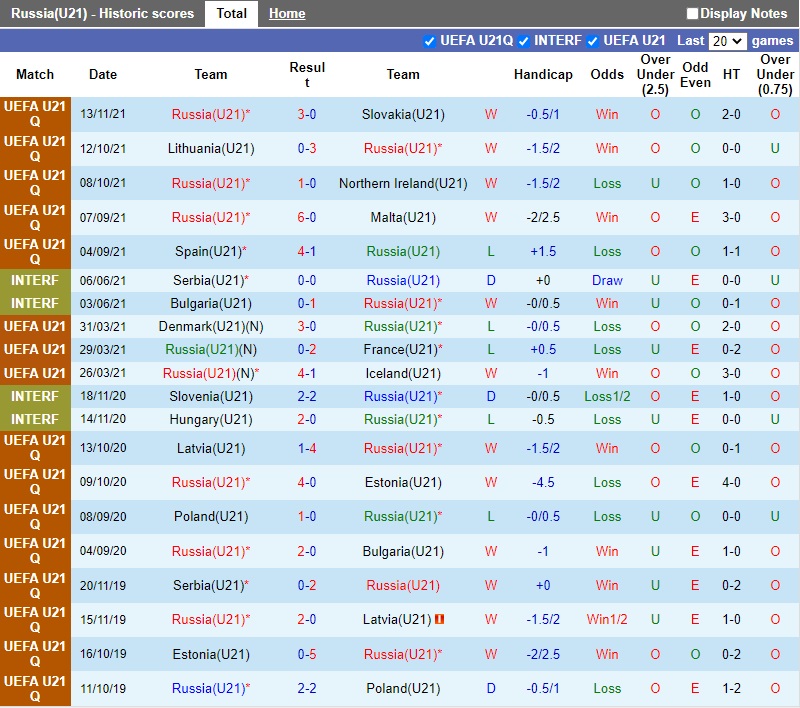Screen dimensions: 800x708
Task: Enable the Display Notes checkbox
Action: 693,14
